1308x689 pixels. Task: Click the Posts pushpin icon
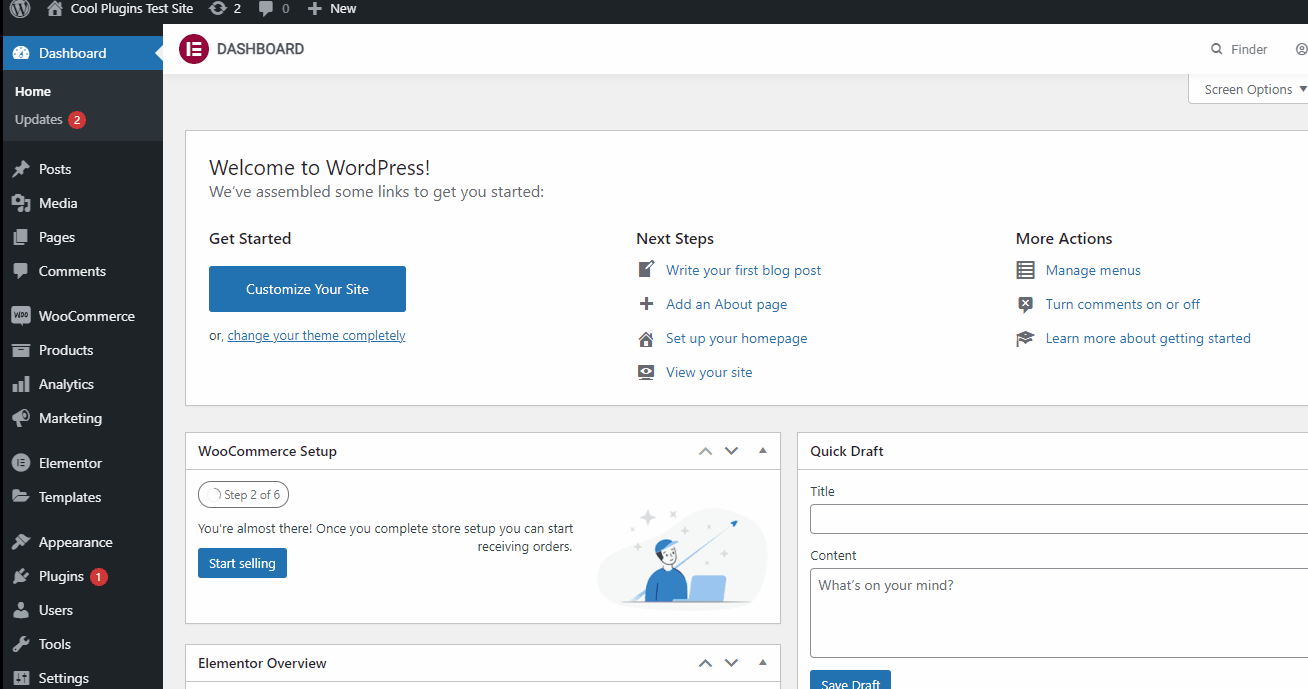click(21, 169)
